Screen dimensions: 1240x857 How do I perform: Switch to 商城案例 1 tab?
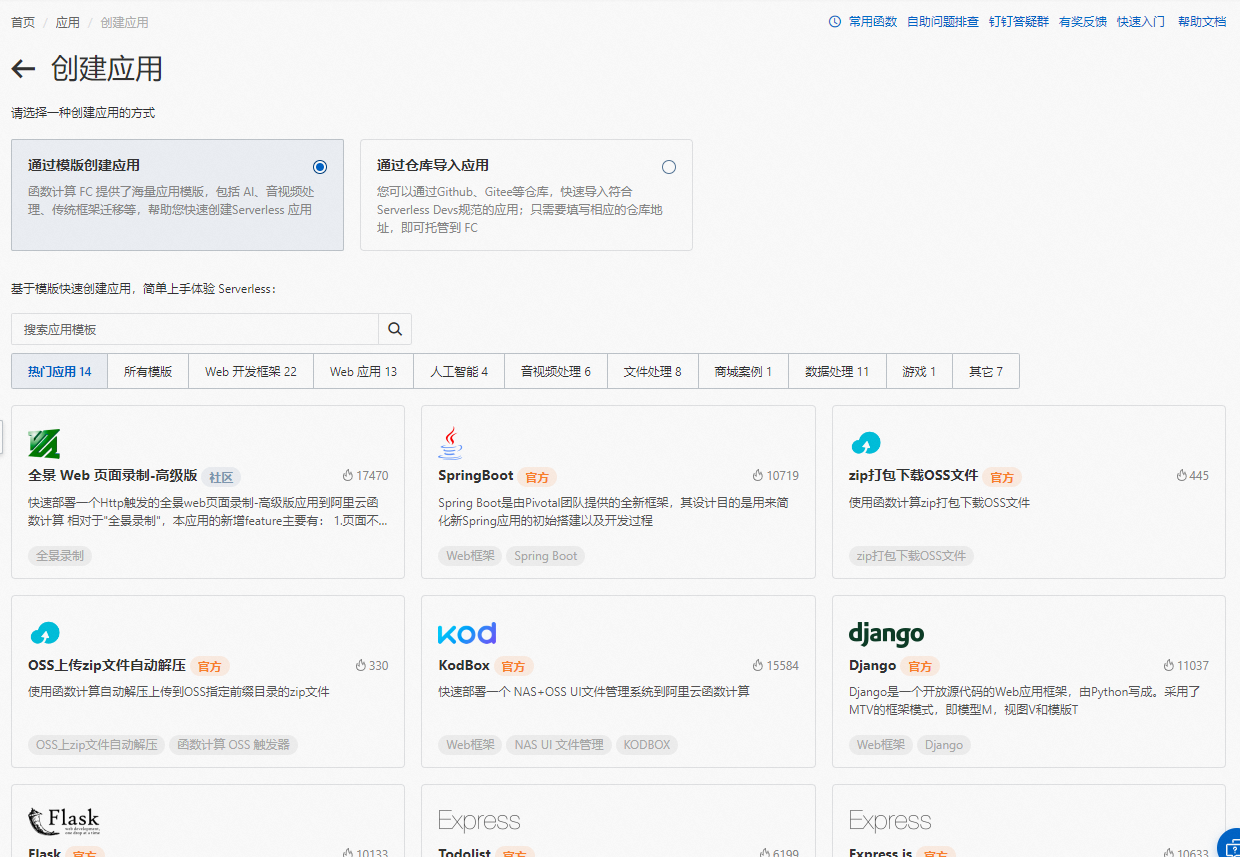[743, 371]
